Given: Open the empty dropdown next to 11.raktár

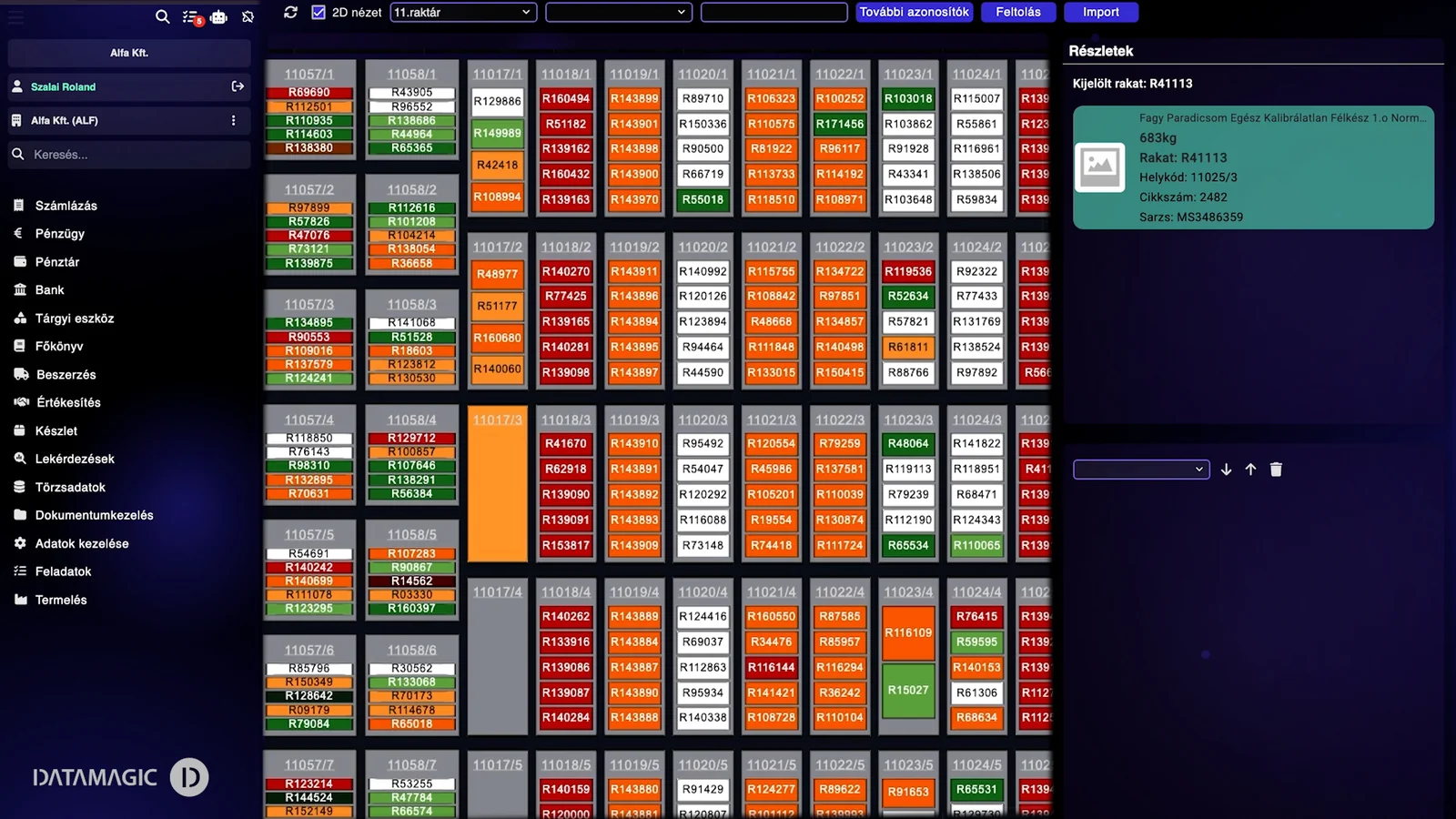Looking at the screenshot, I should click(x=619, y=13).
